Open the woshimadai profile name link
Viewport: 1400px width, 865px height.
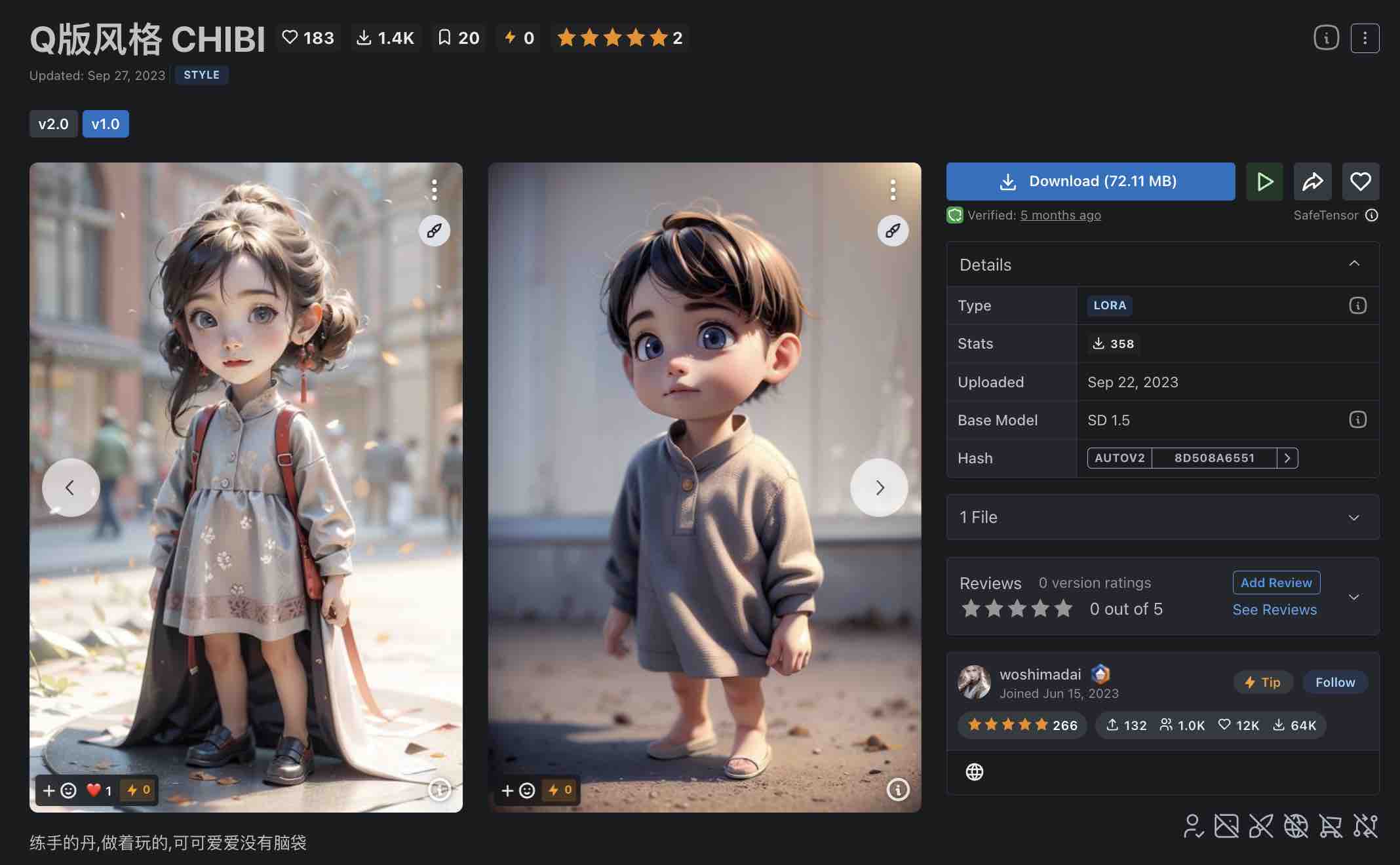pyautogui.click(x=1040, y=674)
